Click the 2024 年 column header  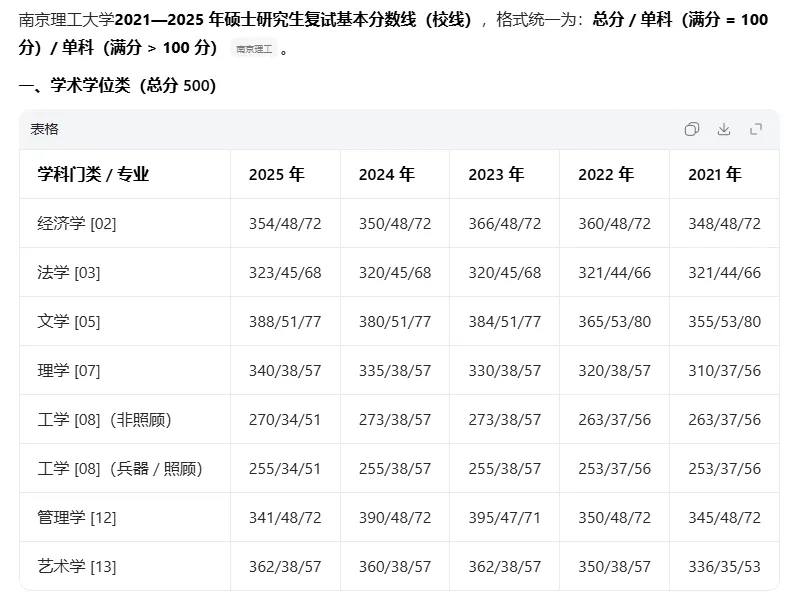pos(386,174)
